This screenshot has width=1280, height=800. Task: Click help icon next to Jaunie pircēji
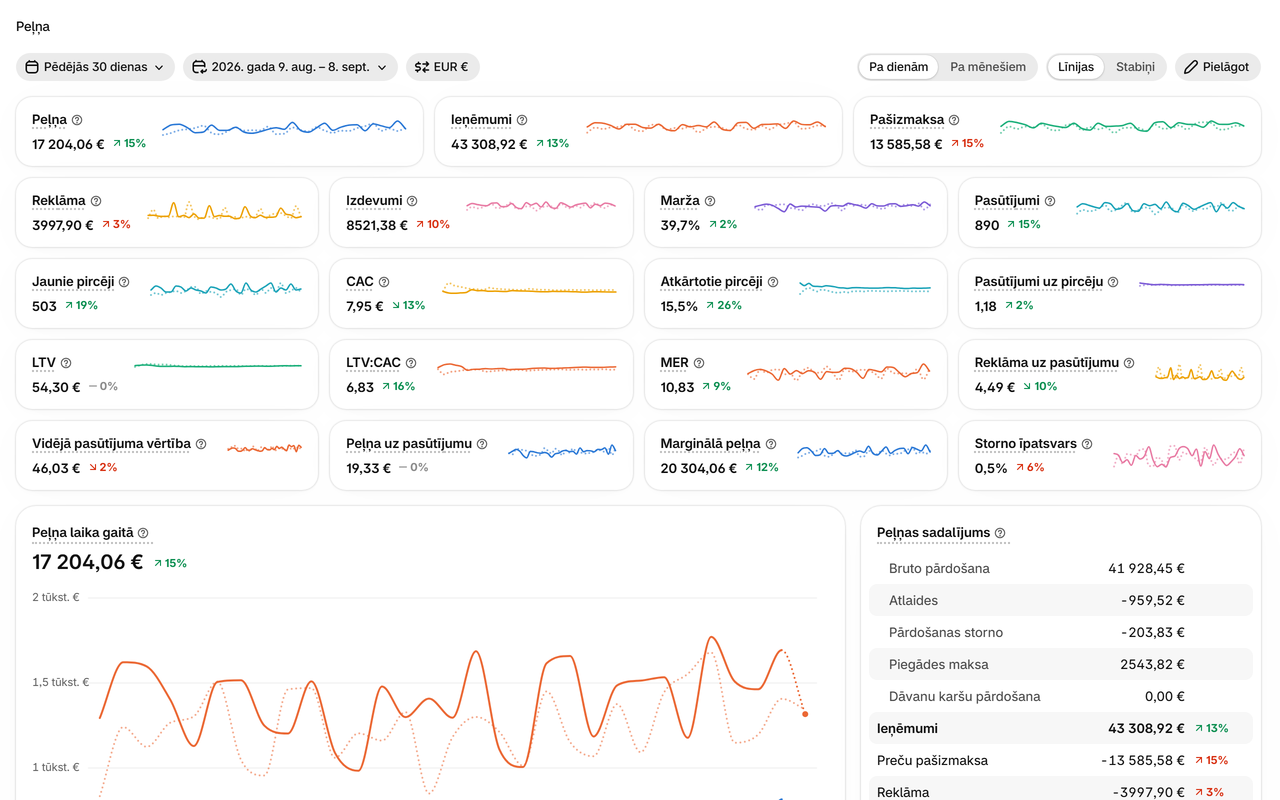click(124, 282)
